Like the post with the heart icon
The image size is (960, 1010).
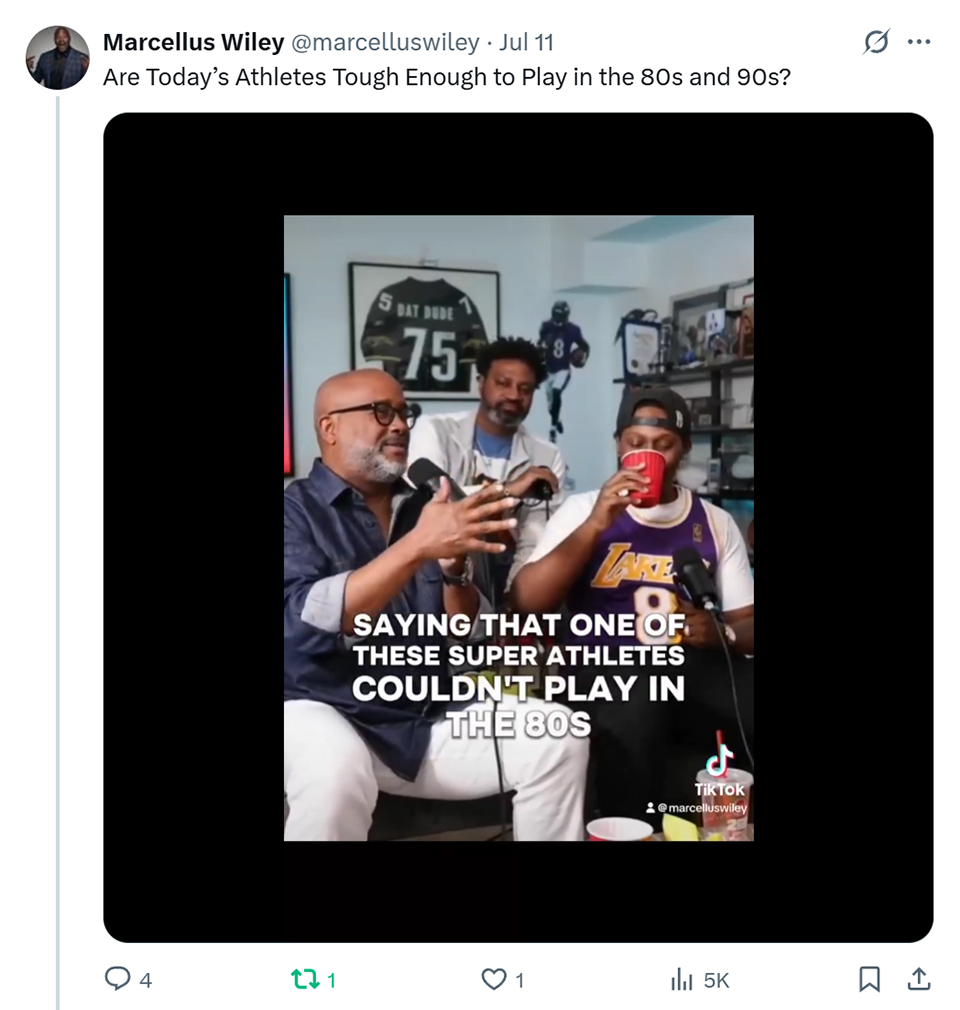494,979
